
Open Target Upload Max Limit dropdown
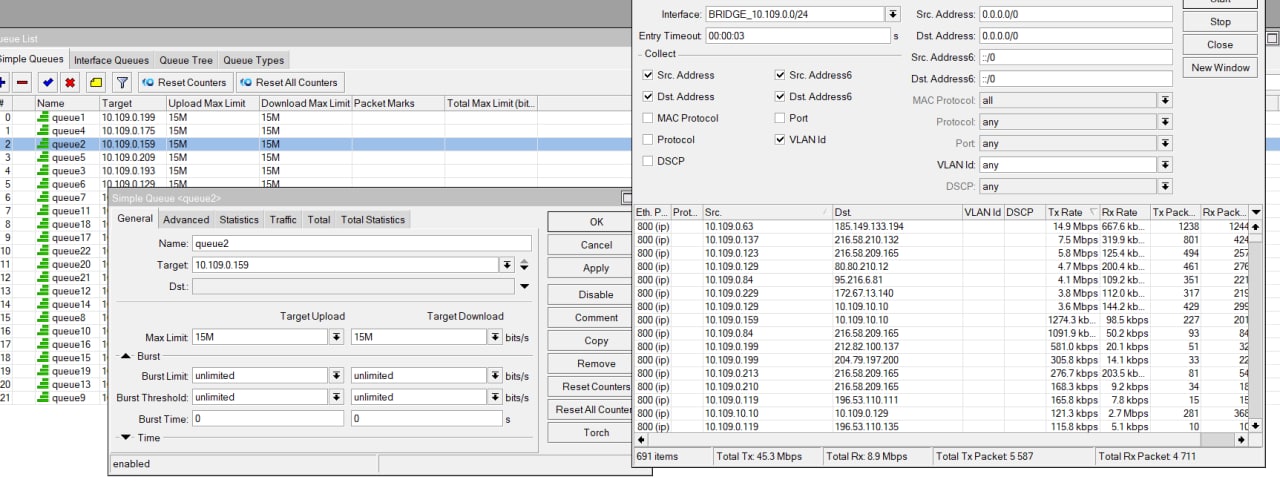337,338
